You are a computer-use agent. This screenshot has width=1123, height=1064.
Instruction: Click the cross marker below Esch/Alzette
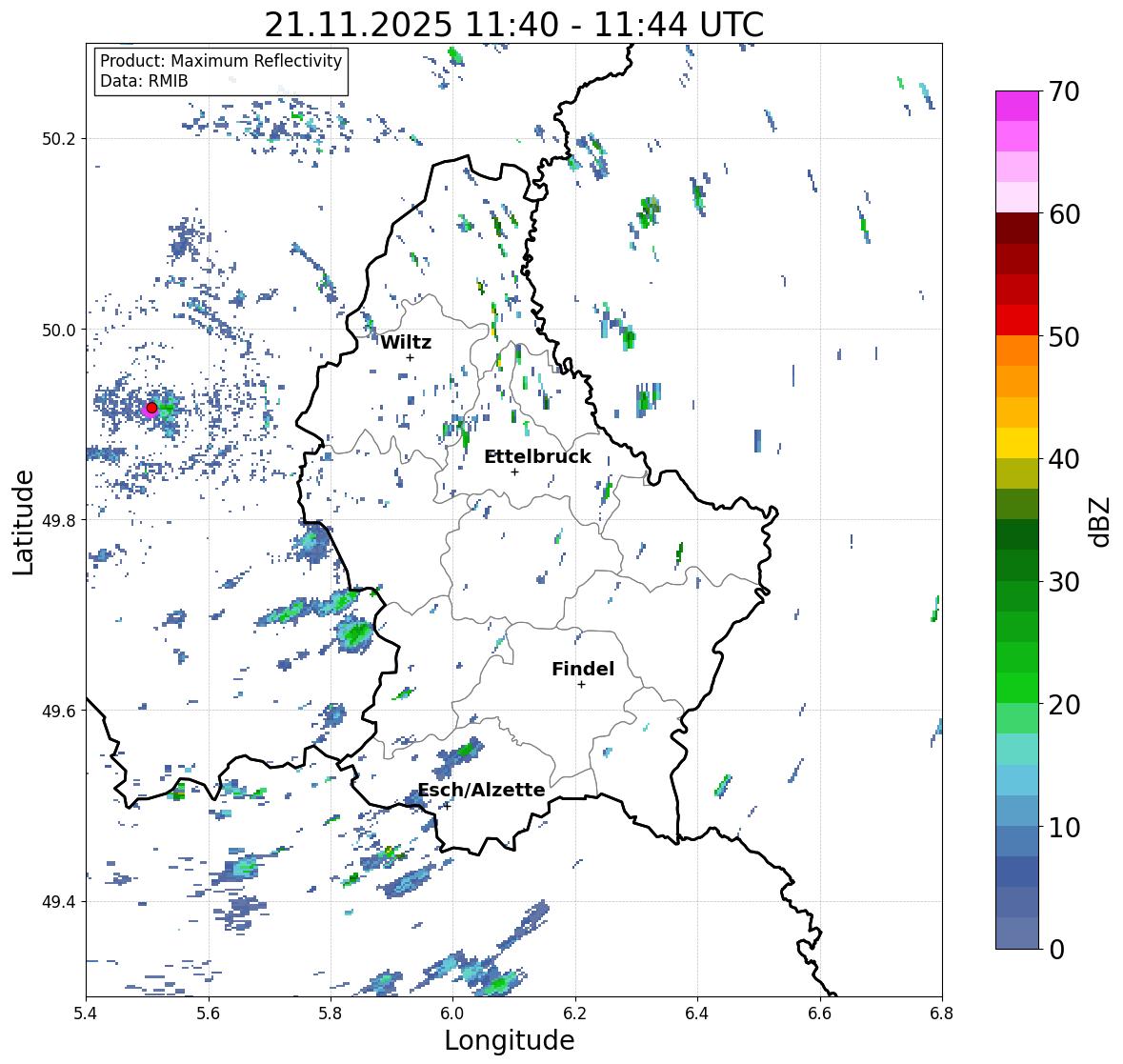(446, 806)
